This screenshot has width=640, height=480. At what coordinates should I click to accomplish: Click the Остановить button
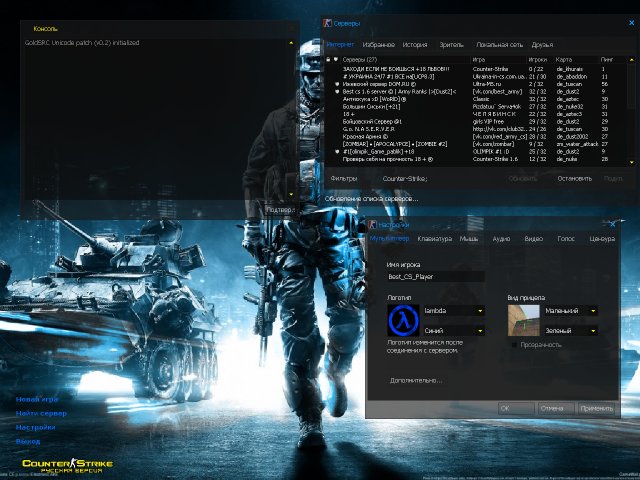(575, 178)
